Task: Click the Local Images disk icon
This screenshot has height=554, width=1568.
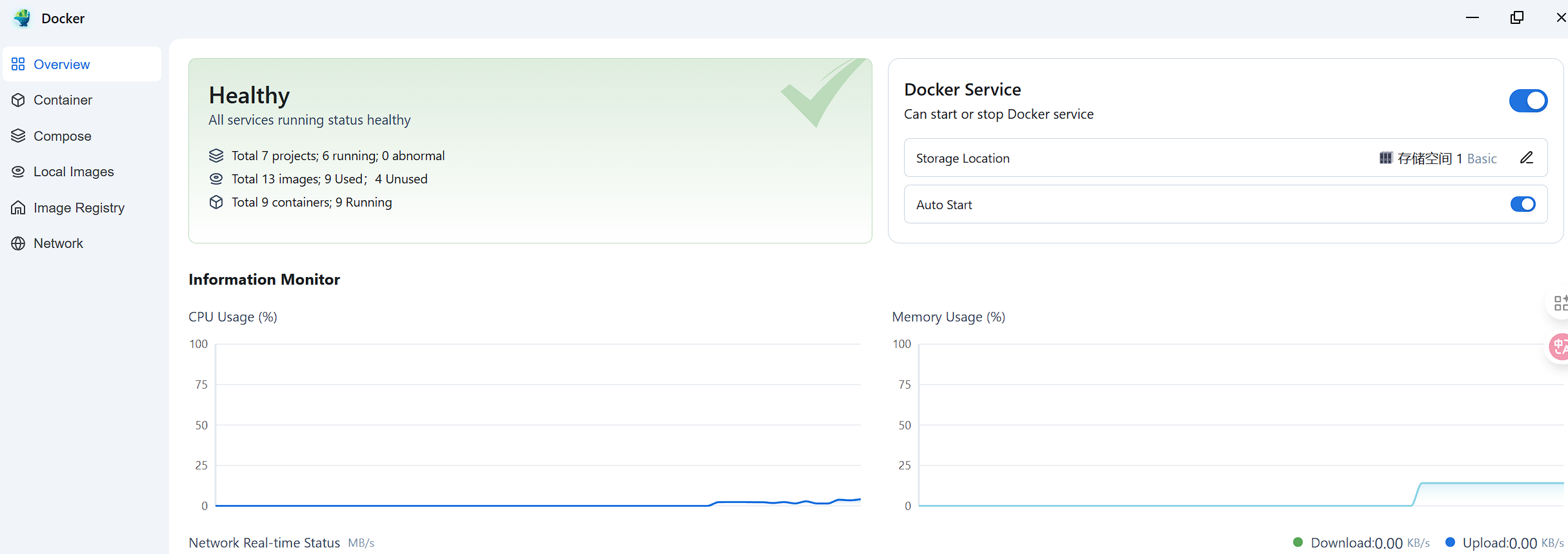Action: 18,172
